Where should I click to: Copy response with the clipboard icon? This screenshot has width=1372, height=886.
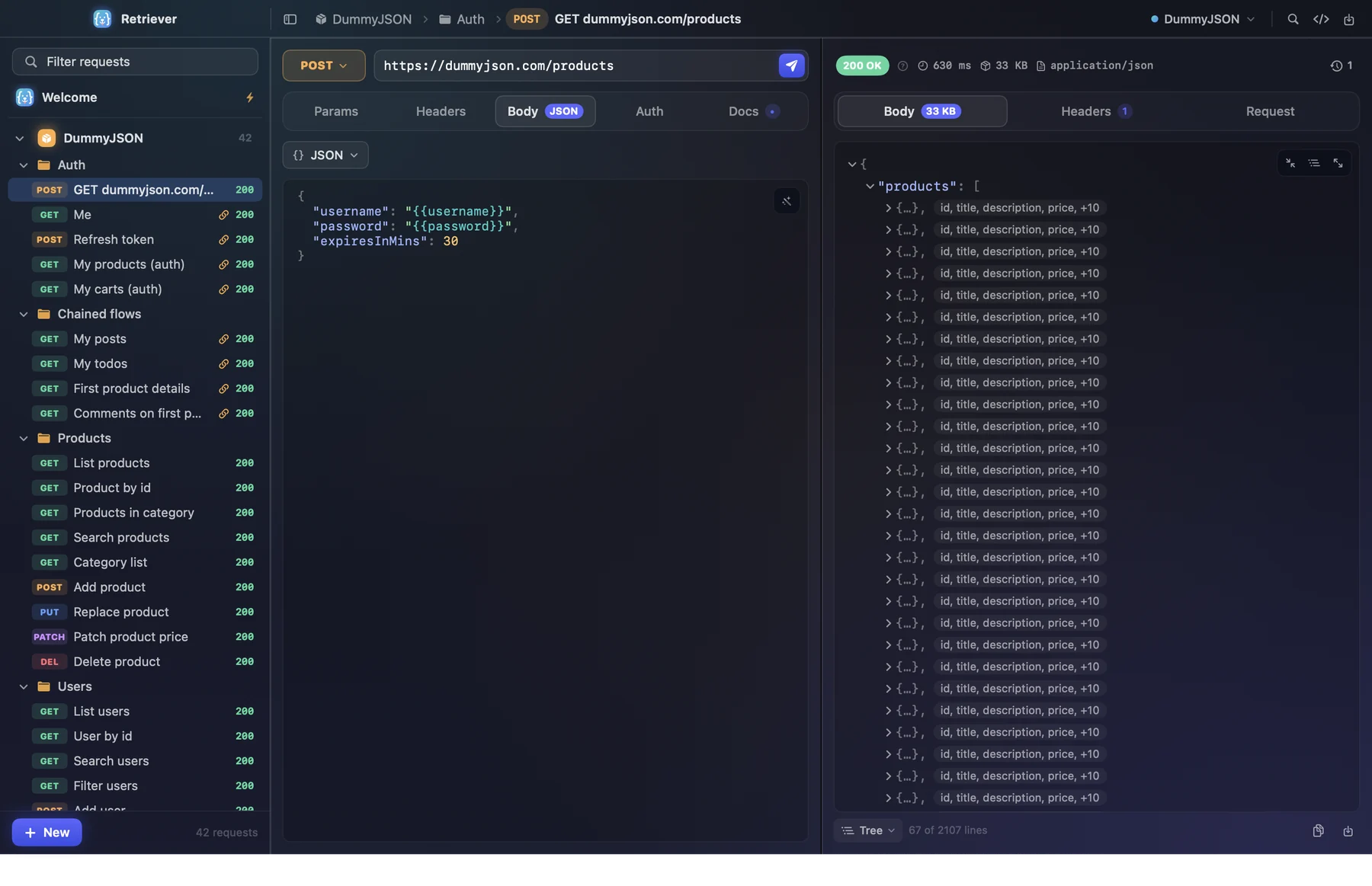click(x=1318, y=830)
